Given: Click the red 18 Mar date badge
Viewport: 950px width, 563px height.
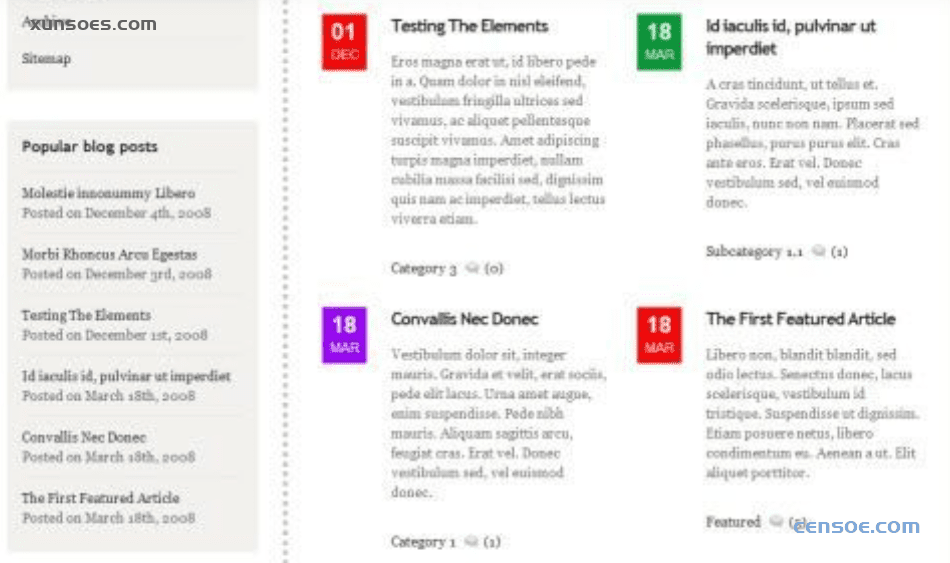Looking at the screenshot, I should (659, 335).
